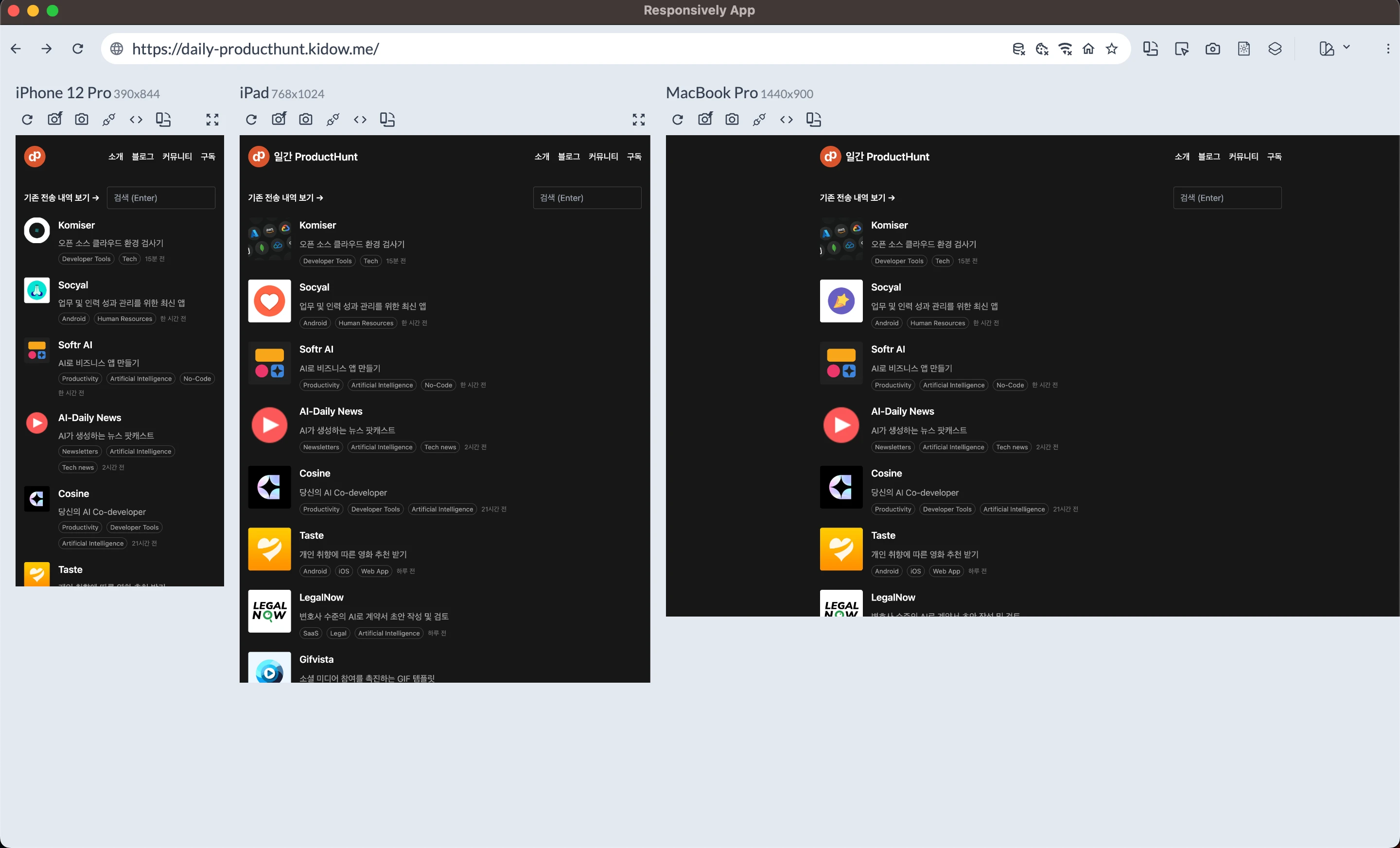Click the URL address field
This screenshot has height=848, width=1400.
point(557,49)
